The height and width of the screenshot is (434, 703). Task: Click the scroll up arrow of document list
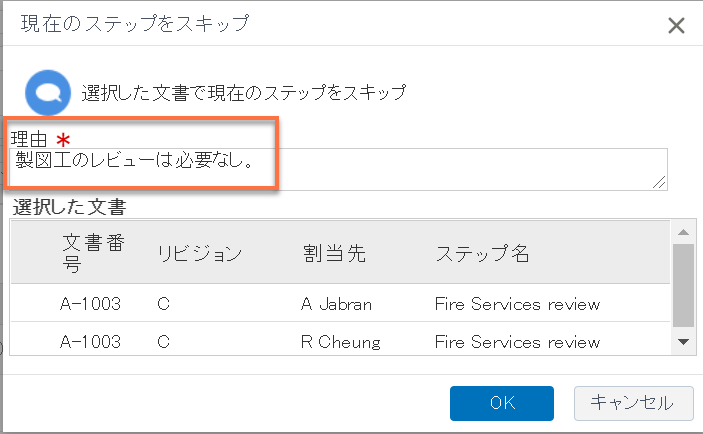(683, 232)
